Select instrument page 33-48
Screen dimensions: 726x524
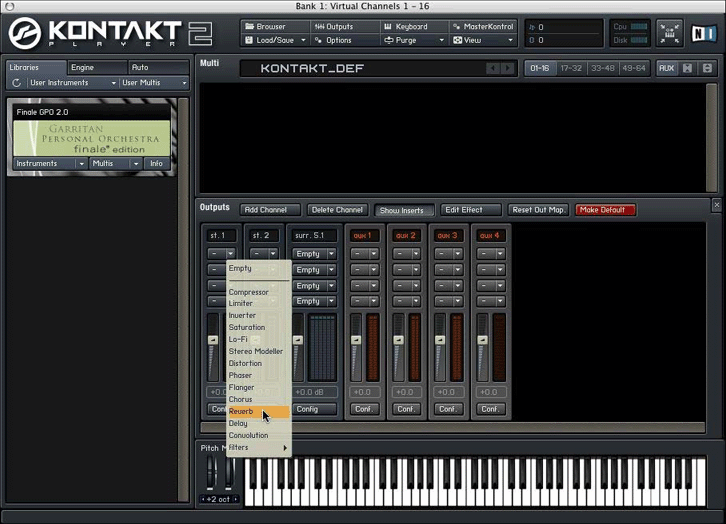pyautogui.click(x=603, y=68)
